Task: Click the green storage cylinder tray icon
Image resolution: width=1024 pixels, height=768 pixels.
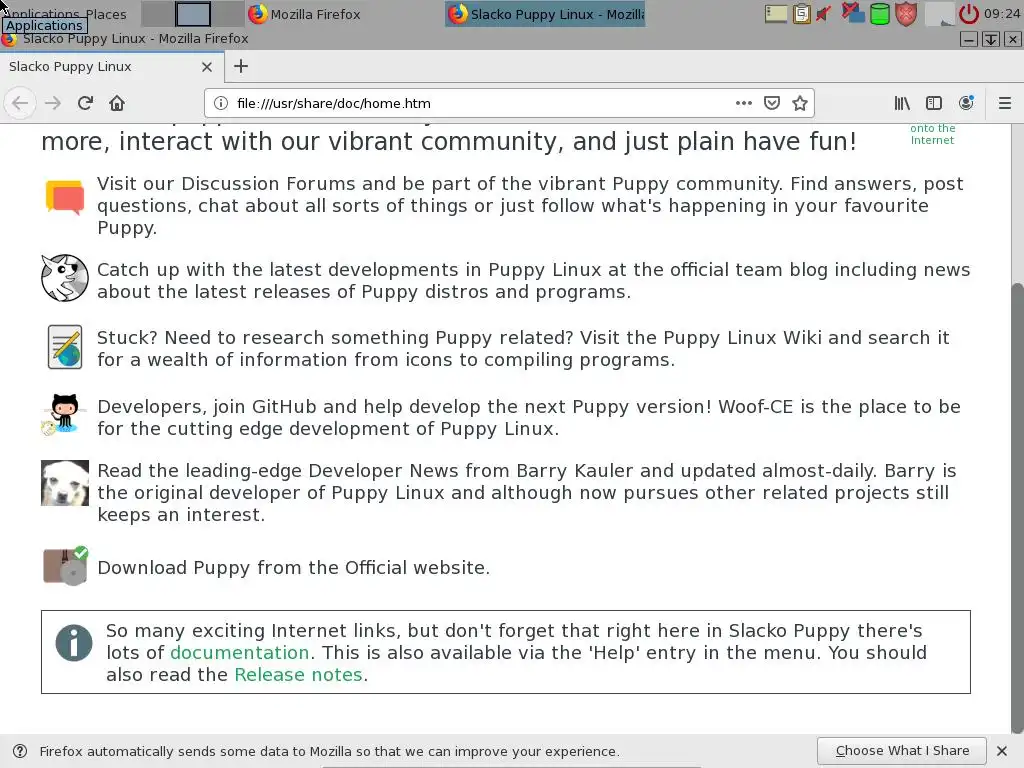Action: (880, 14)
